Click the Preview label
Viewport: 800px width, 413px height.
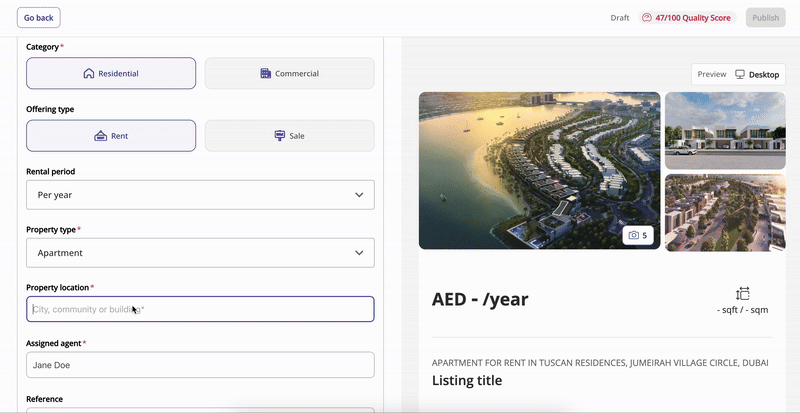coord(712,75)
